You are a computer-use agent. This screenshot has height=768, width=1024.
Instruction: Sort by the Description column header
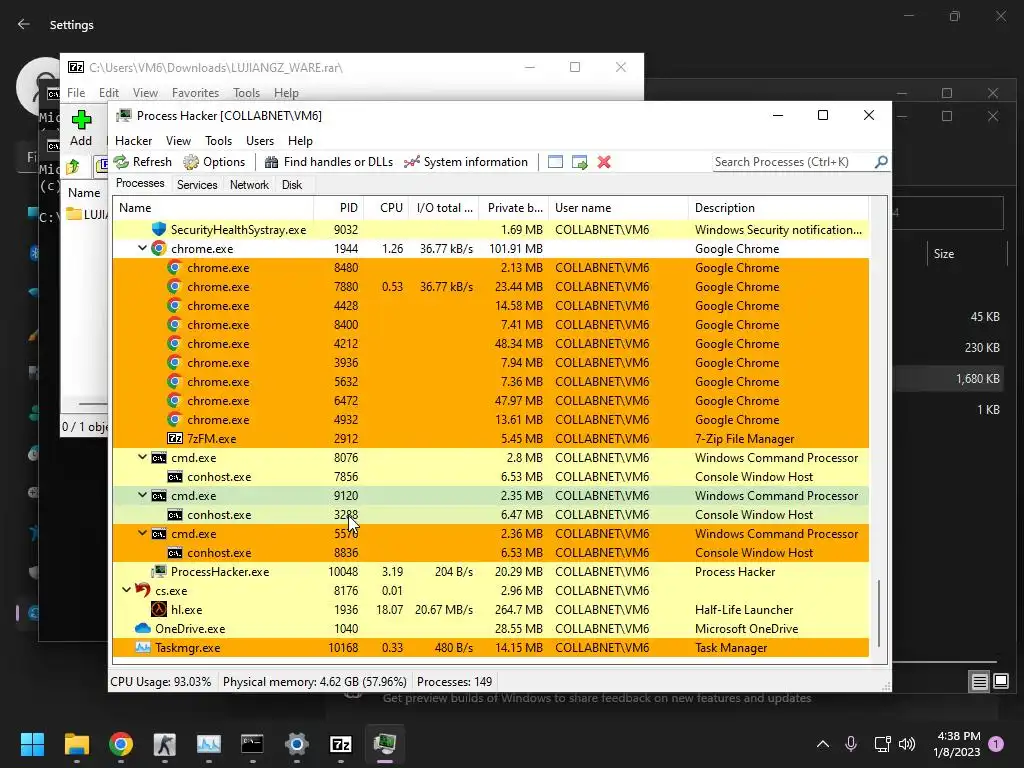pos(778,208)
